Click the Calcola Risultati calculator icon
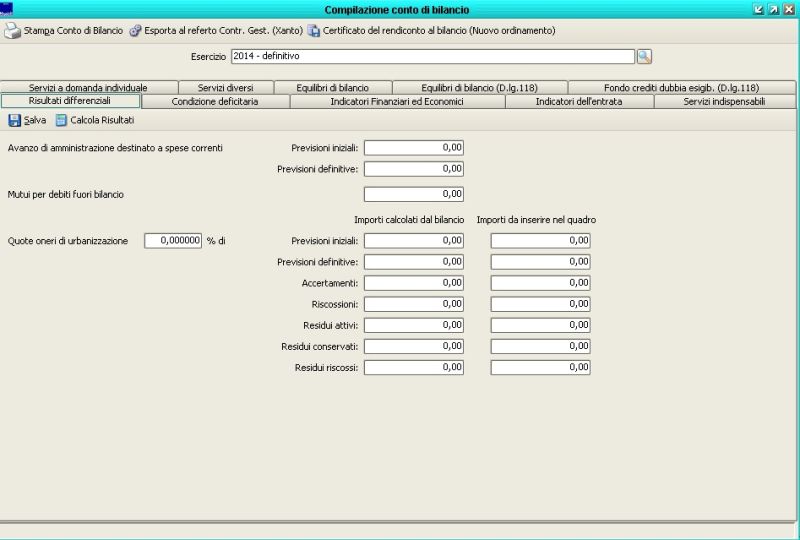The image size is (800, 540). (x=61, y=120)
